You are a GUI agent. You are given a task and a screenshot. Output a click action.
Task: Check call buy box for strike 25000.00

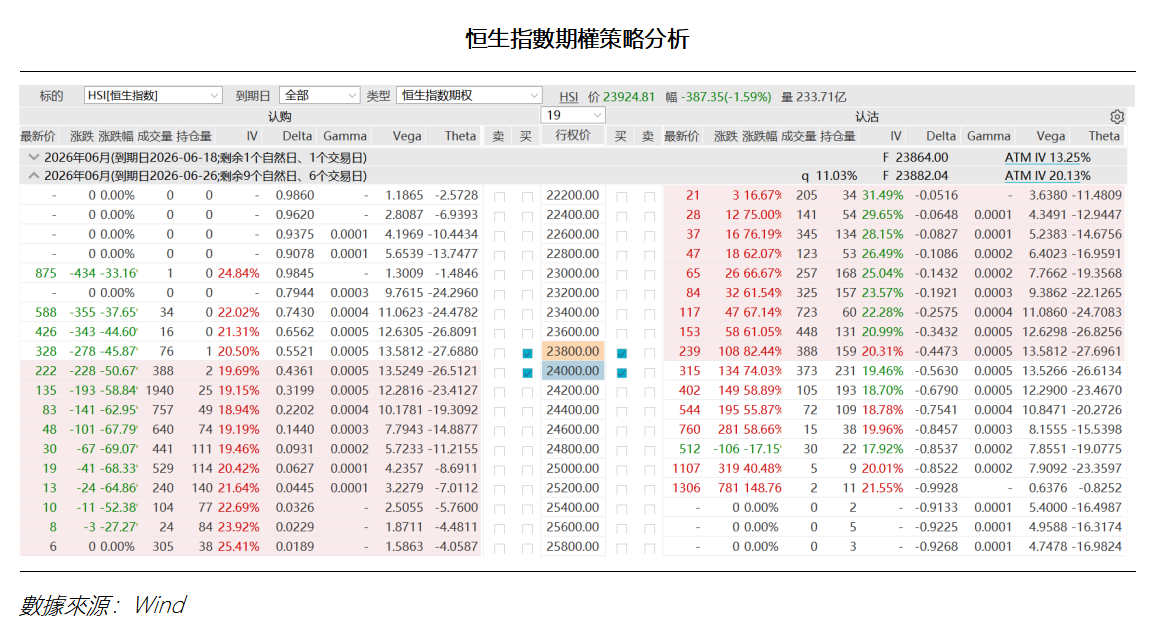(x=527, y=470)
